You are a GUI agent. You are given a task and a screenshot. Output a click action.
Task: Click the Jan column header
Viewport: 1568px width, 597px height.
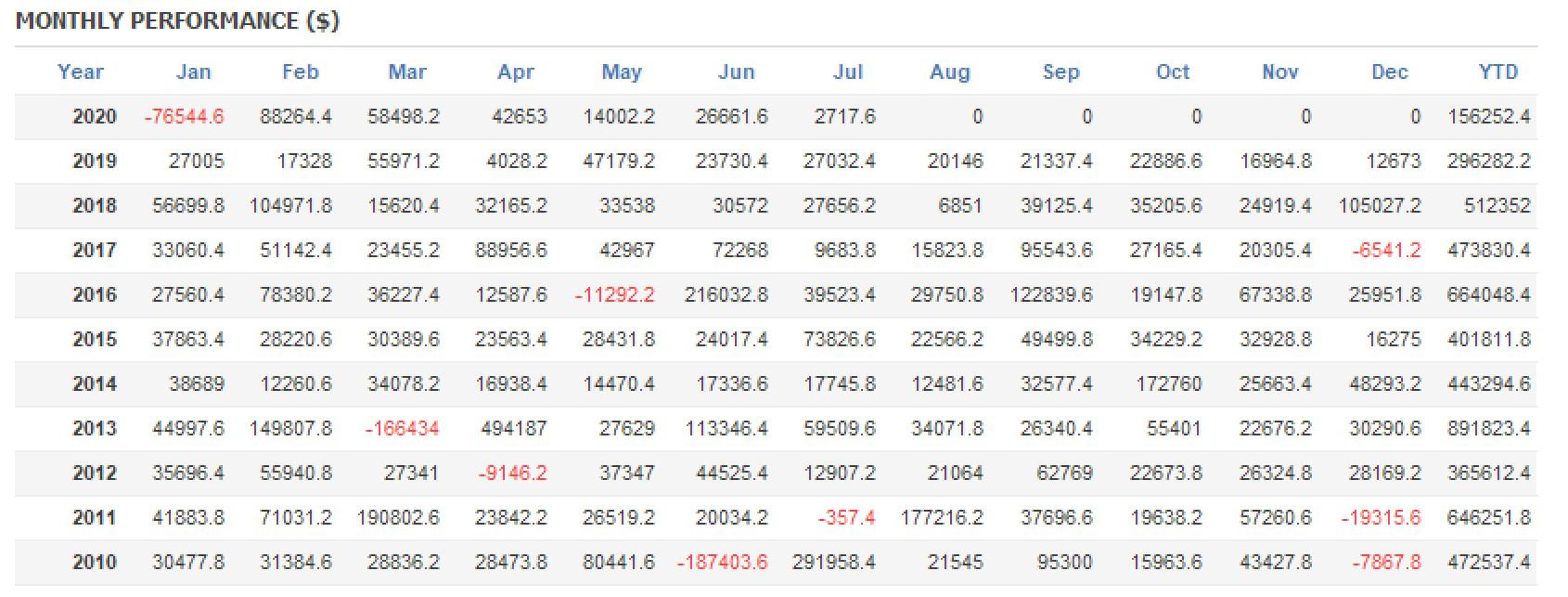tap(193, 72)
